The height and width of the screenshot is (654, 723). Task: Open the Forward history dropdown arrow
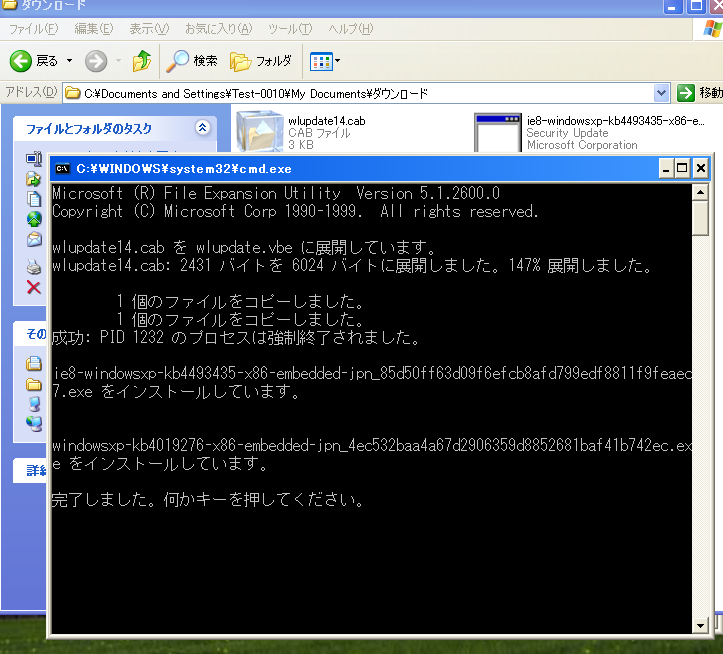tap(119, 60)
